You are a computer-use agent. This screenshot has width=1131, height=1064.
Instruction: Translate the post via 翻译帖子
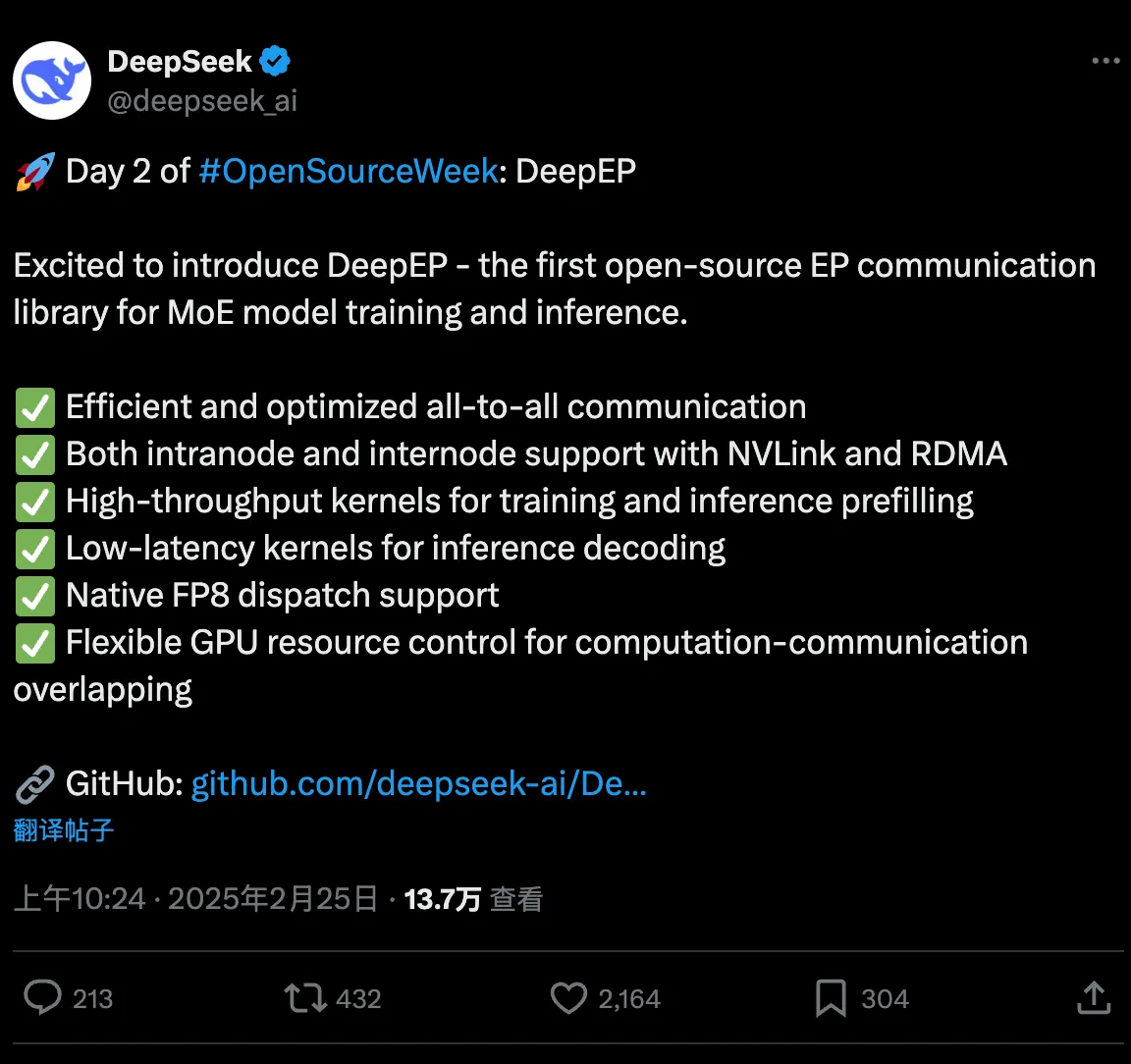(x=63, y=829)
